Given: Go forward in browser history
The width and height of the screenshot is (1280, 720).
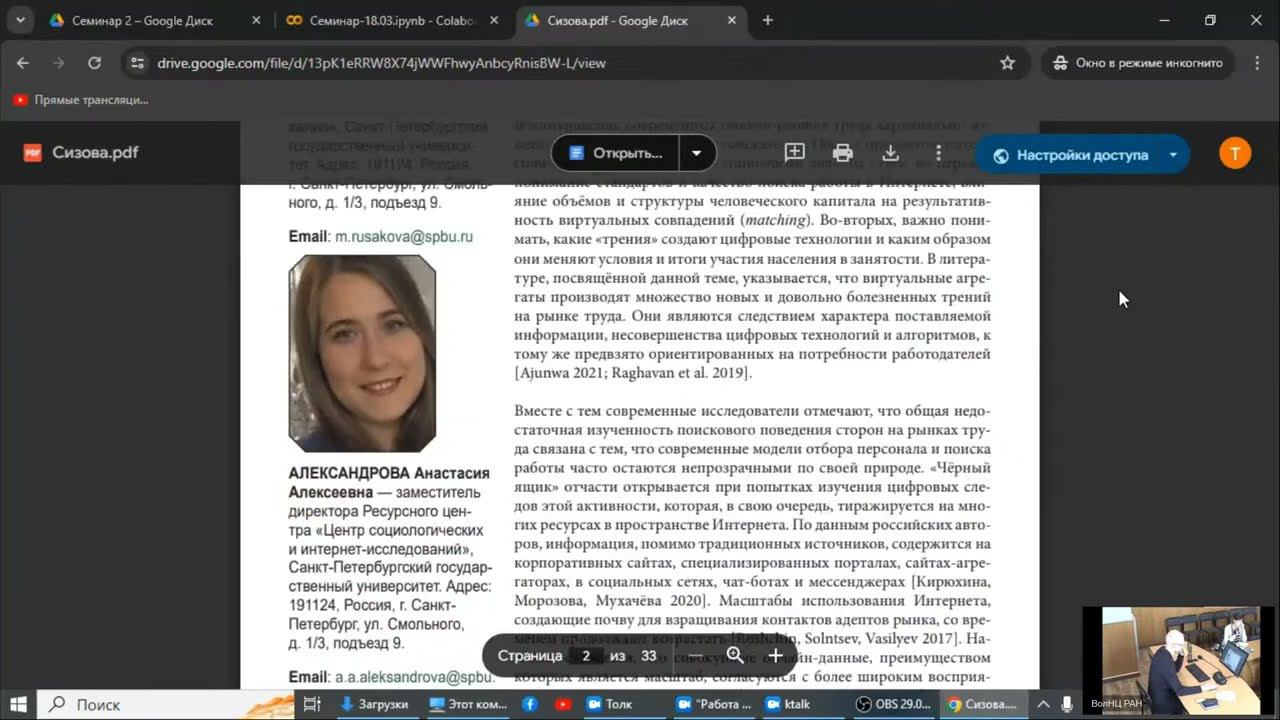Looking at the screenshot, I should (x=58, y=62).
